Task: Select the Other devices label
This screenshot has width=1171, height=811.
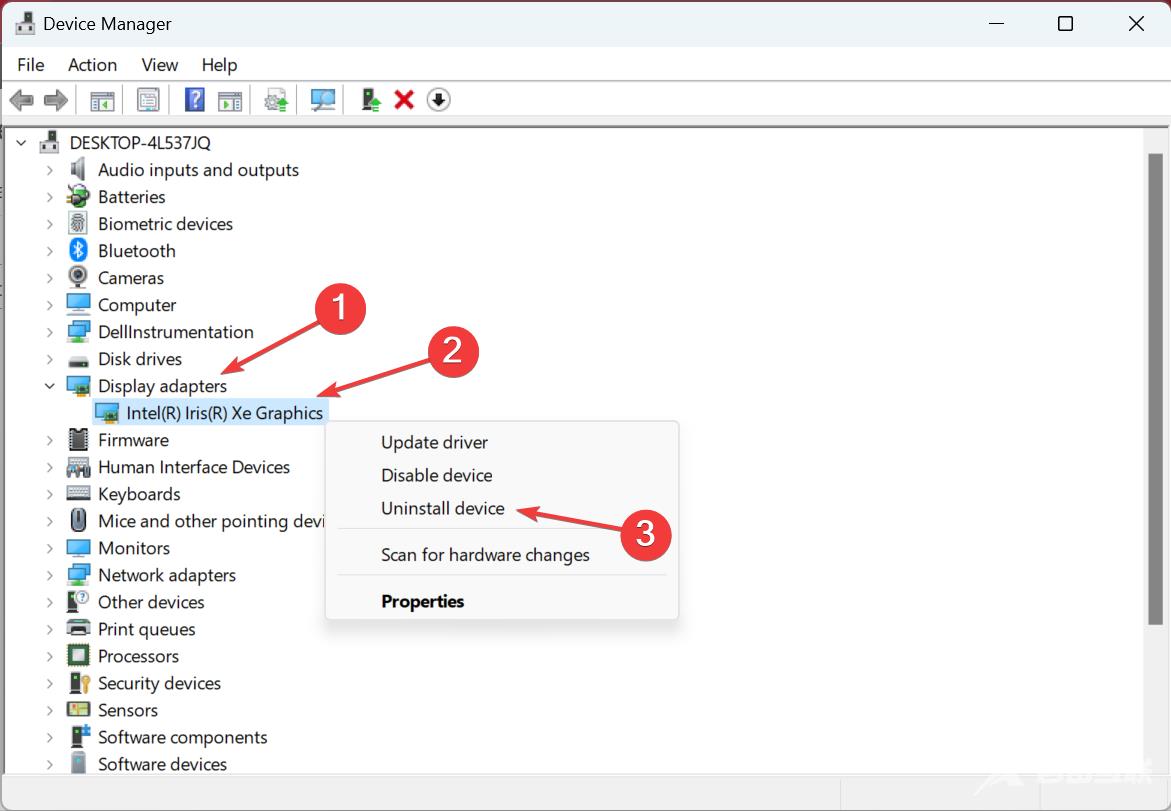Action: pyautogui.click(x=151, y=602)
